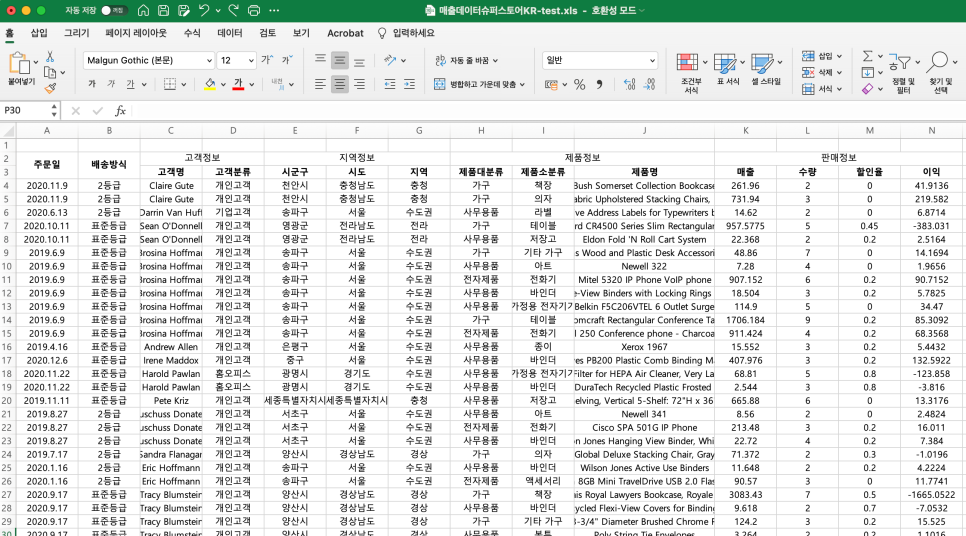Toggle middle vertical alignment
The width and height of the screenshot is (966, 536).
[x=339, y=60]
